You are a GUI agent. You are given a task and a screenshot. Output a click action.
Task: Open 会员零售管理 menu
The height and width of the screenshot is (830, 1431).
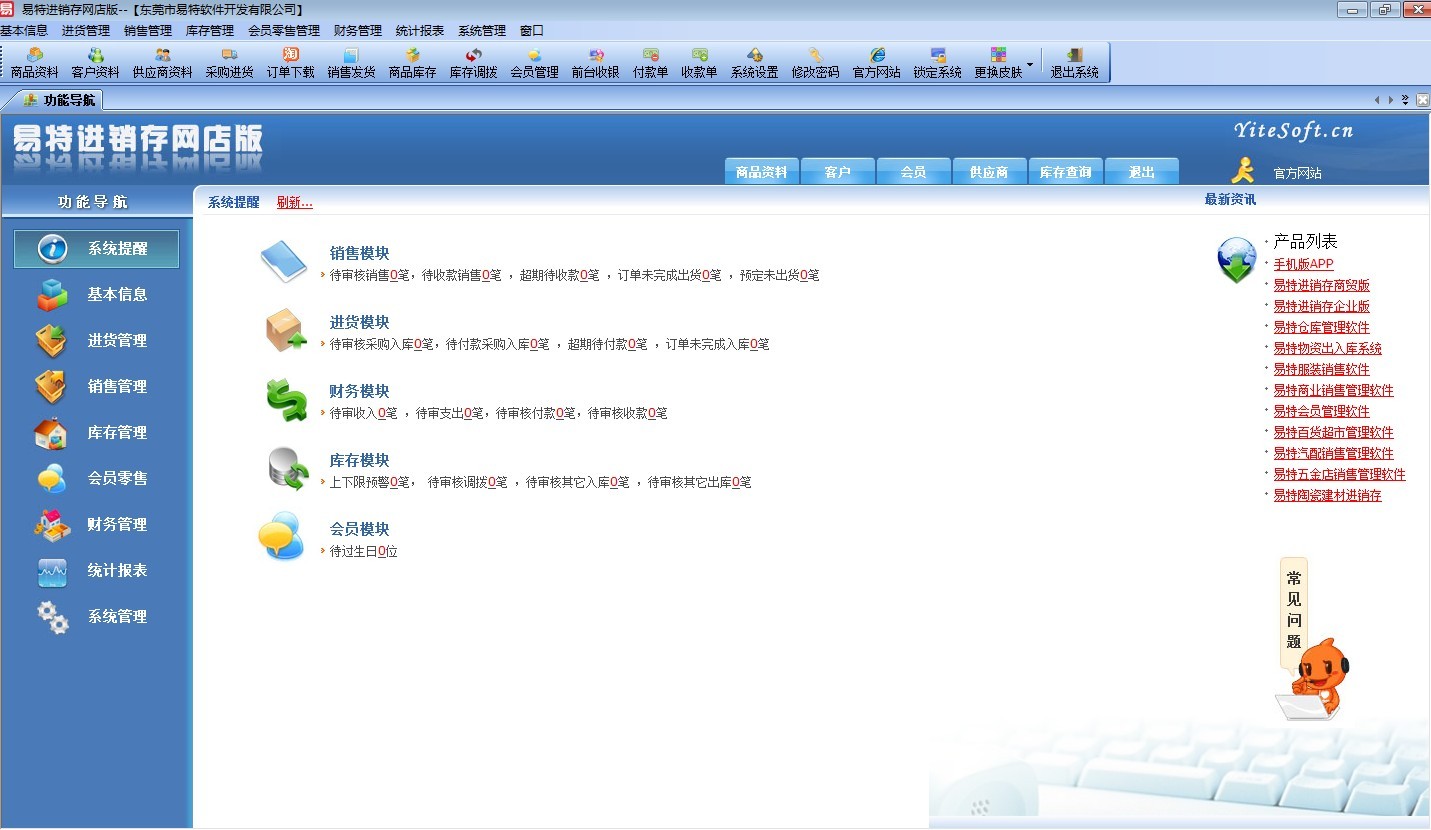[284, 31]
